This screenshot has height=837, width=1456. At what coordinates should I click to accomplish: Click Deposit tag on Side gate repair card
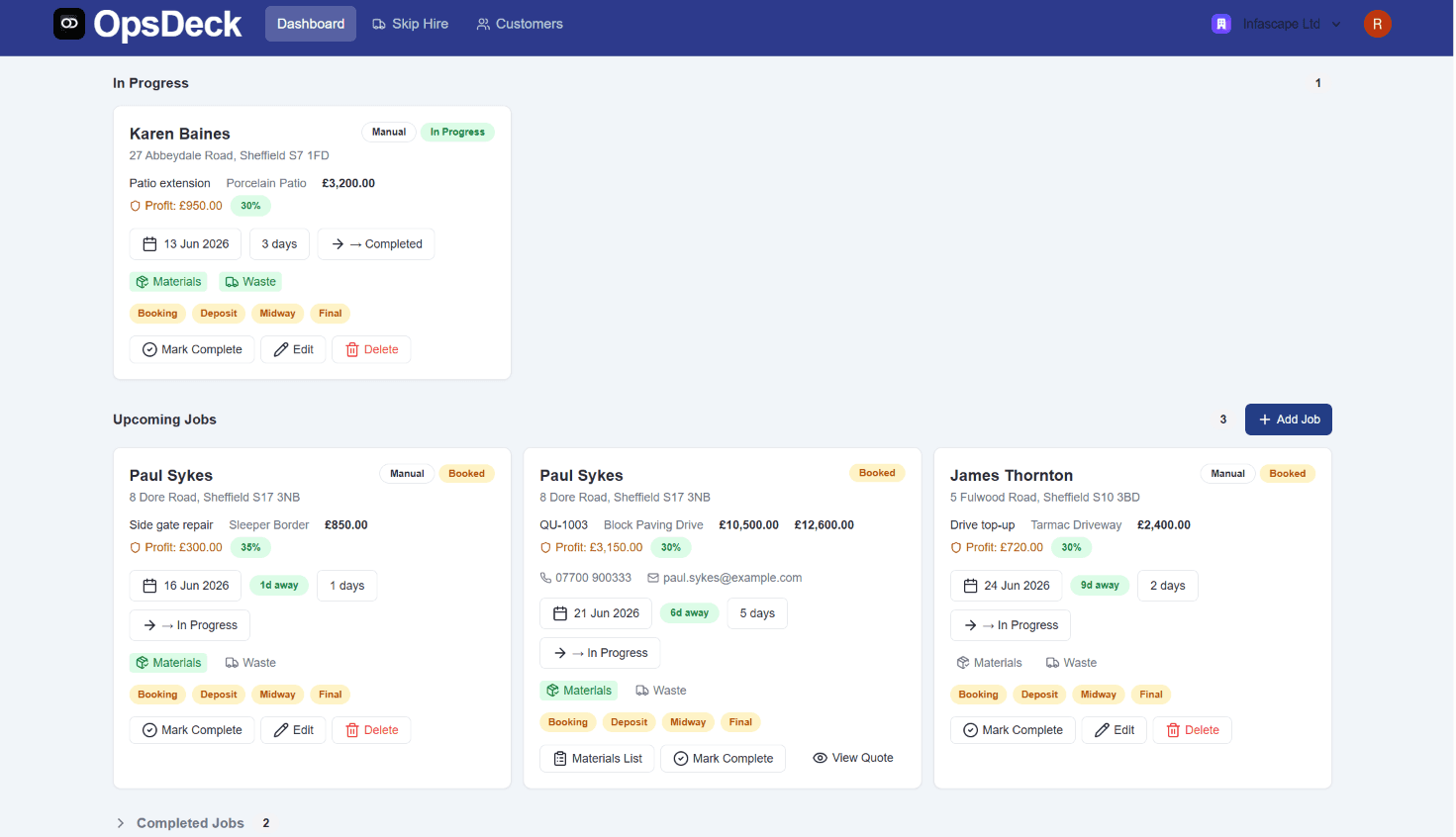click(219, 695)
